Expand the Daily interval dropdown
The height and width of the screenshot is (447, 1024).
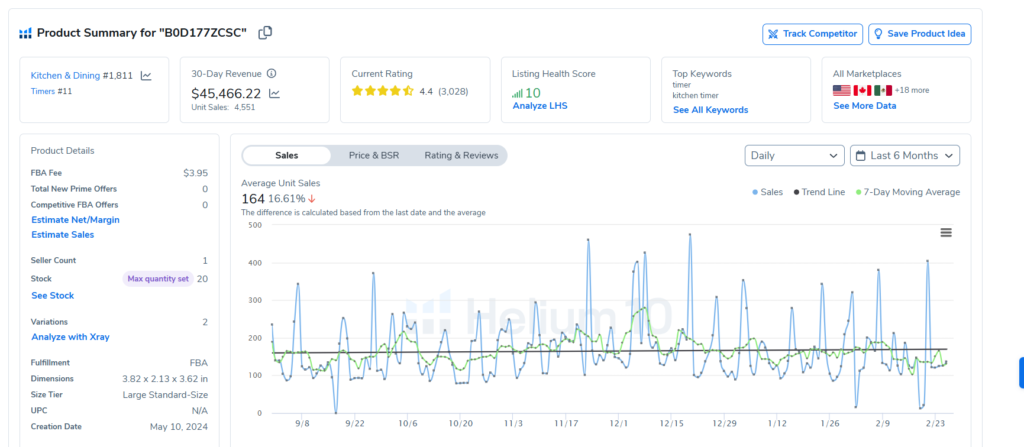(794, 155)
